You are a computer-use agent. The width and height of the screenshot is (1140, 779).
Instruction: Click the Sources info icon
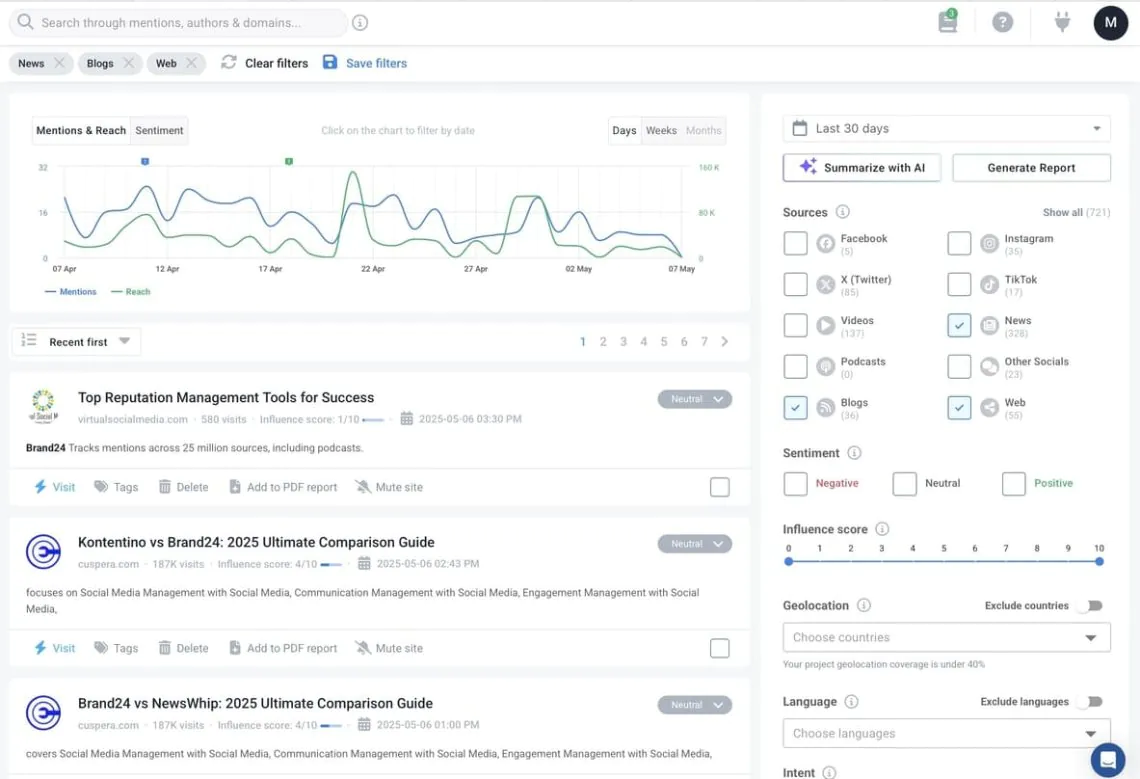click(x=843, y=212)
